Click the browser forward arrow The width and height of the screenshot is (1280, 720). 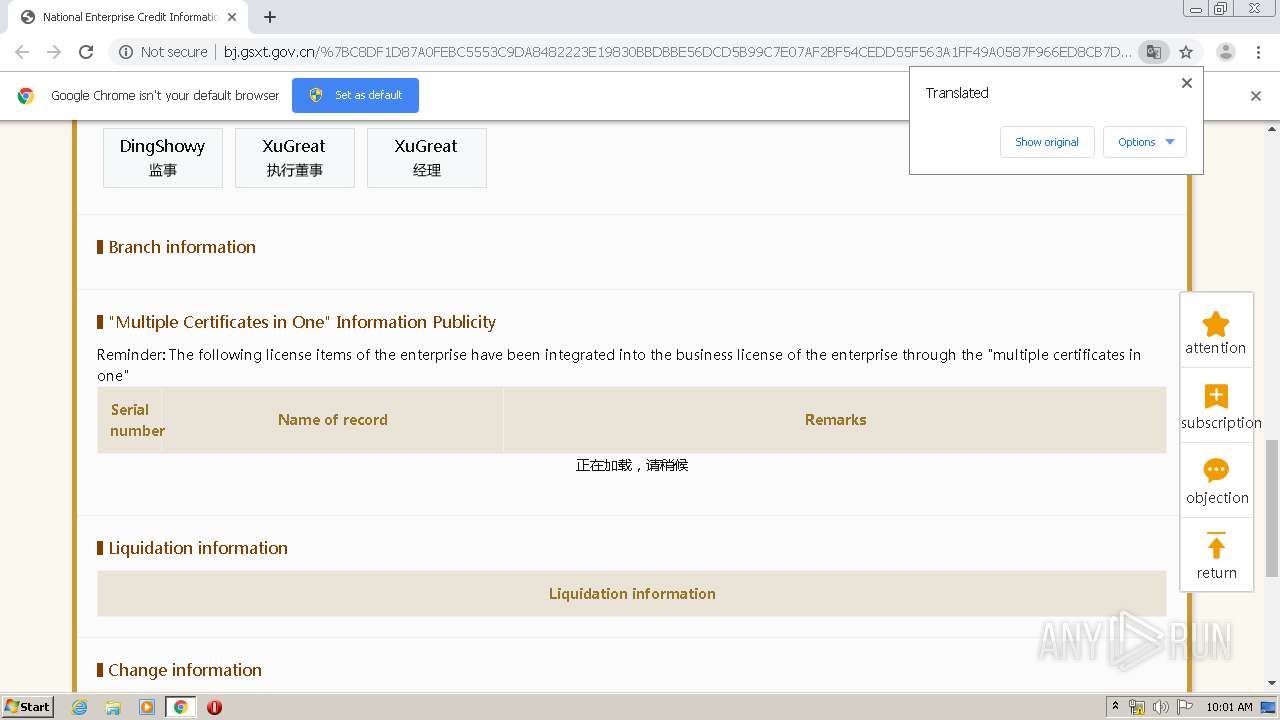click(54, 52)
